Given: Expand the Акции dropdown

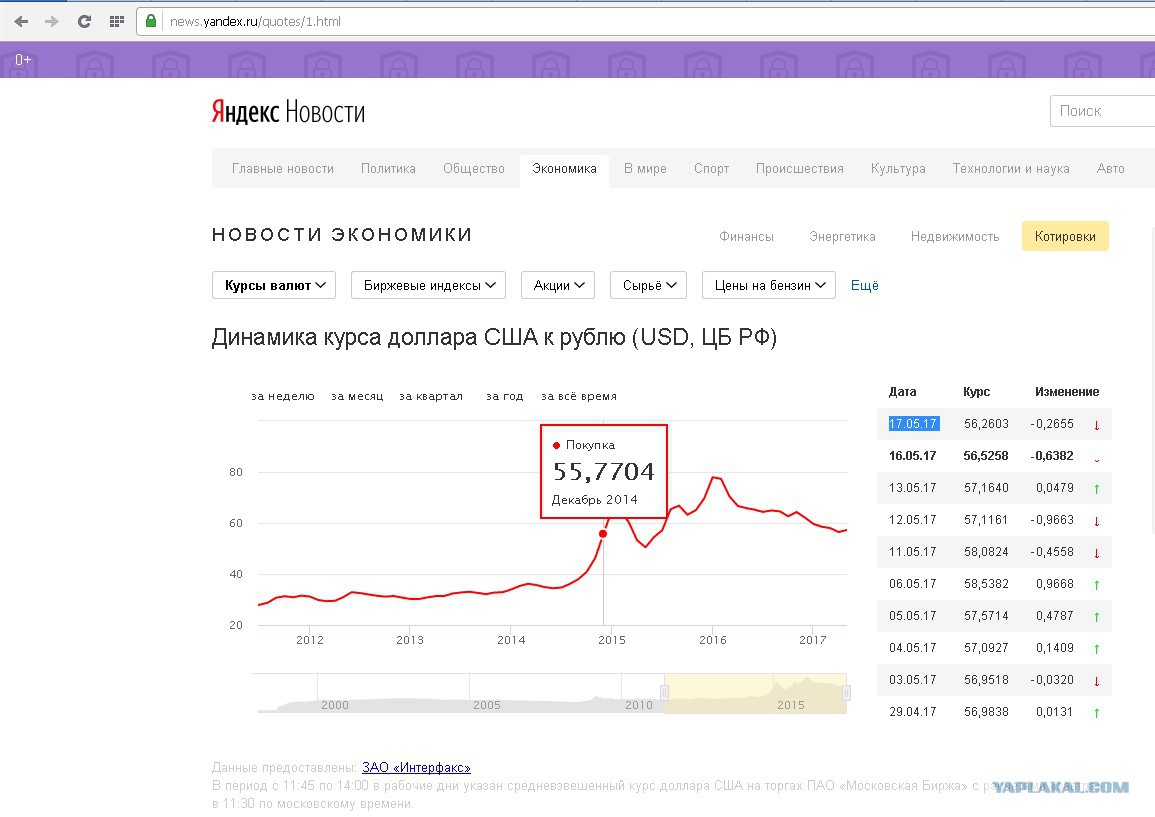Looking at the screenshot, I should pyautogui.click(x=558, y=285).
